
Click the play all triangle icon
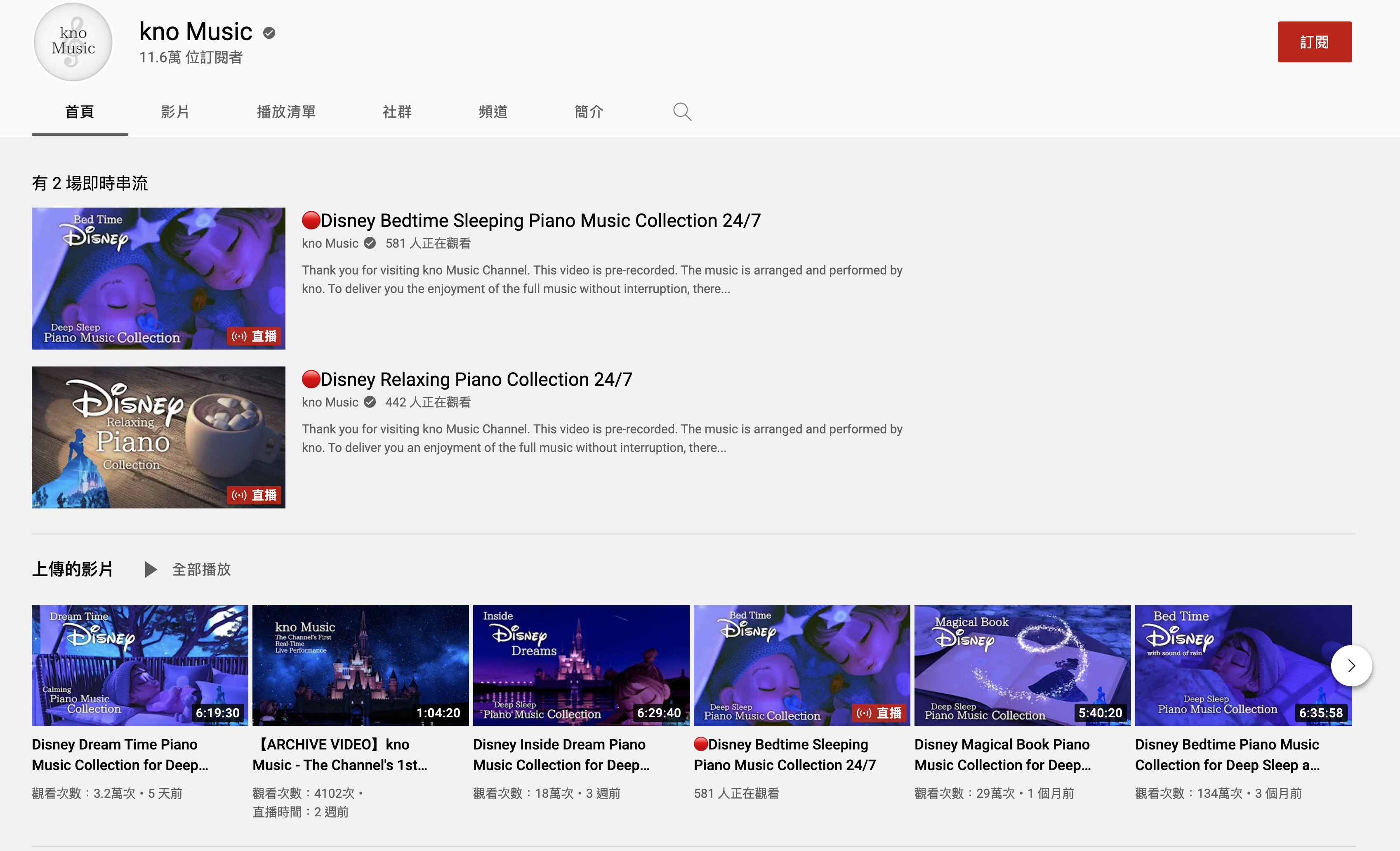151,569
